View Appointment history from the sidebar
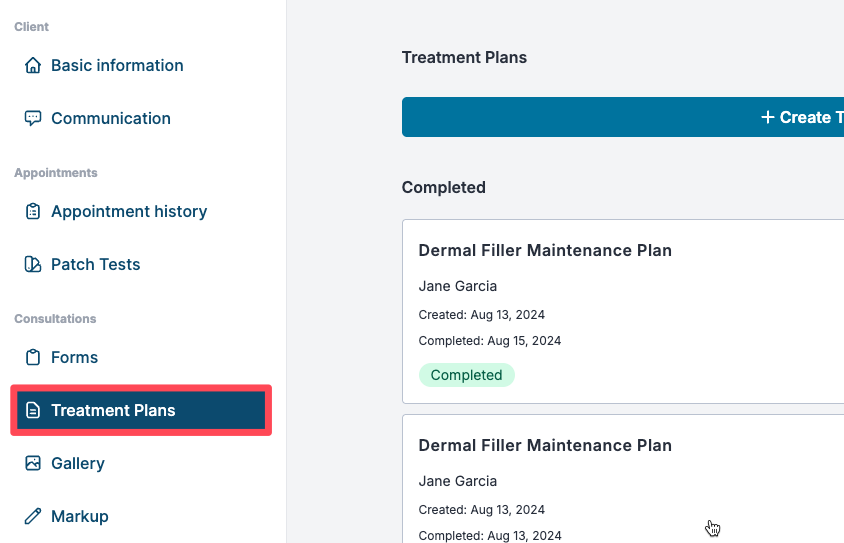Viewport: 844px width, 543px height. [129, 212]
